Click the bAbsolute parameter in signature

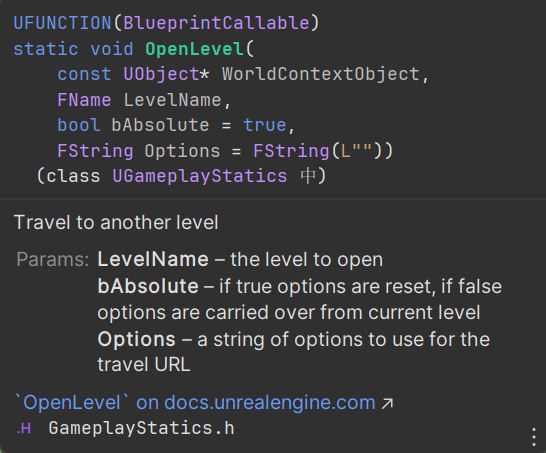(161, 125)
